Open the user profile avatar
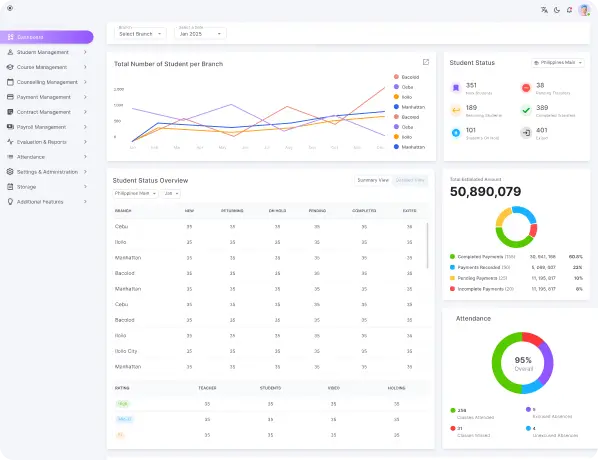Viewport: 598px width, 460px height. point(584,10)
